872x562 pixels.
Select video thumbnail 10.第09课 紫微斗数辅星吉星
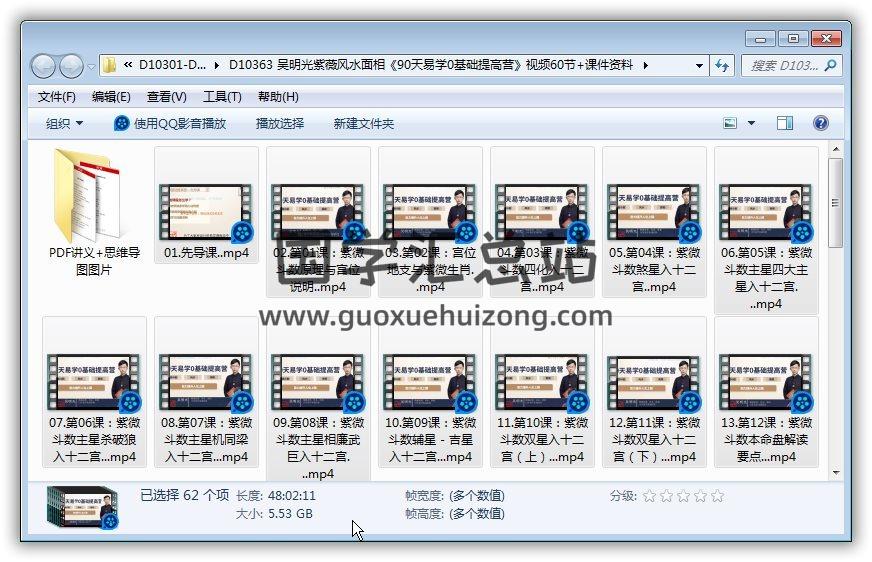click(430, 382)
